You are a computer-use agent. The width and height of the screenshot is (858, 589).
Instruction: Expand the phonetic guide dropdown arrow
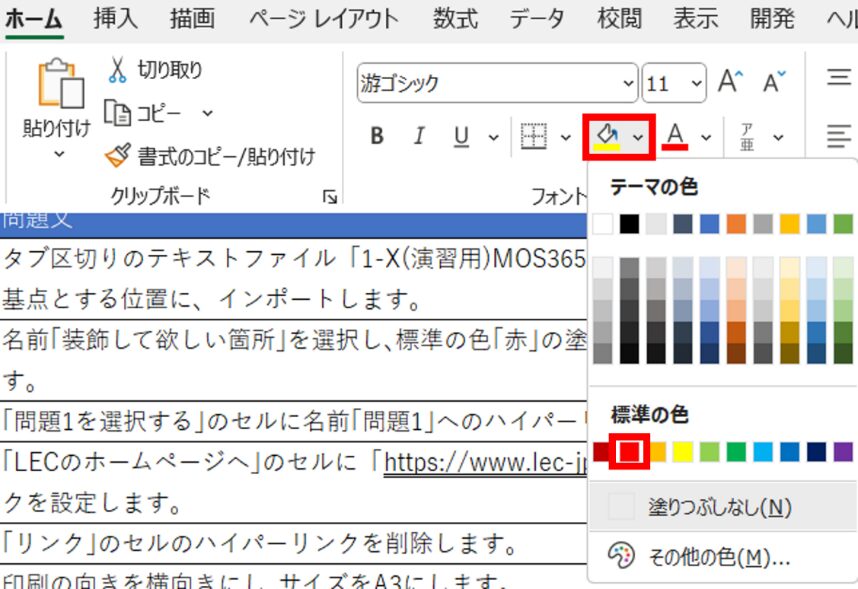pyautogui.click(x=778, y=137)
